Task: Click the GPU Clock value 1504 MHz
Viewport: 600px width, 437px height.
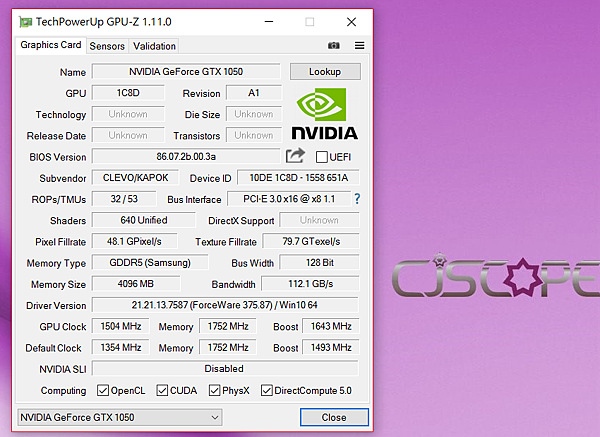Action: (x=121, y=326)
